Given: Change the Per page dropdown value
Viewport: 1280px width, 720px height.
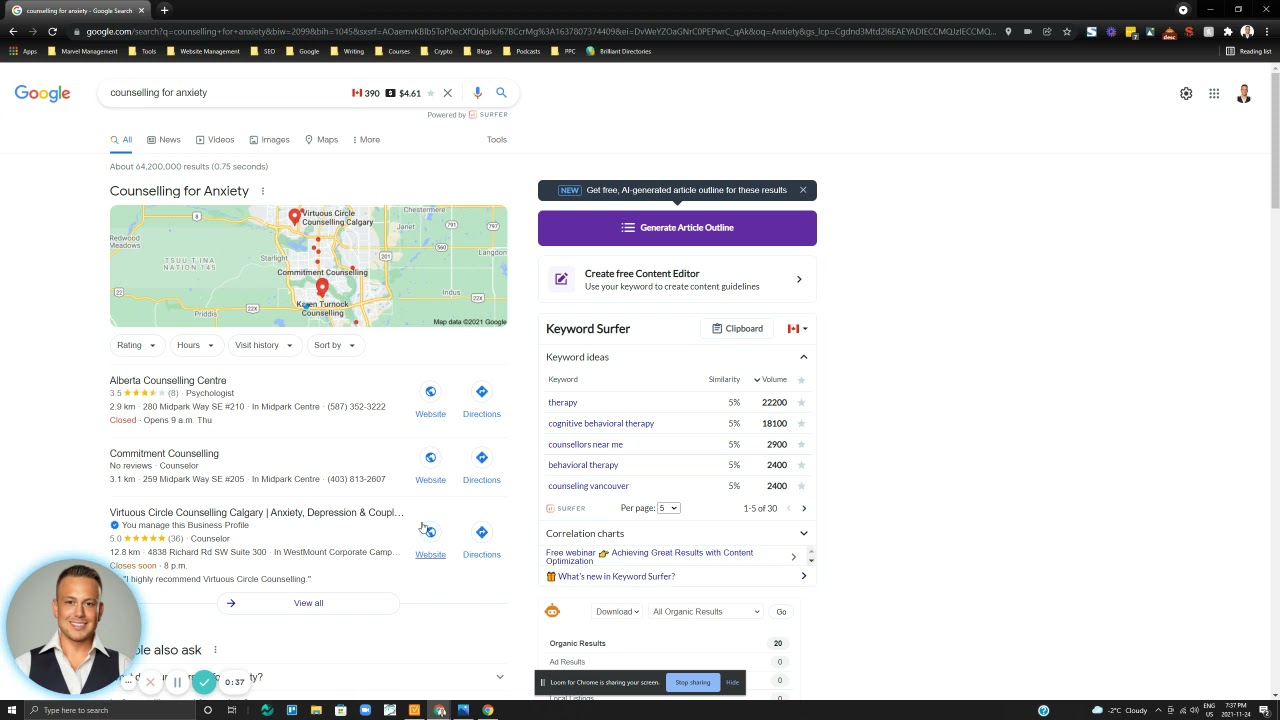Looking at the screenshot, I should (x=668, y=508).
